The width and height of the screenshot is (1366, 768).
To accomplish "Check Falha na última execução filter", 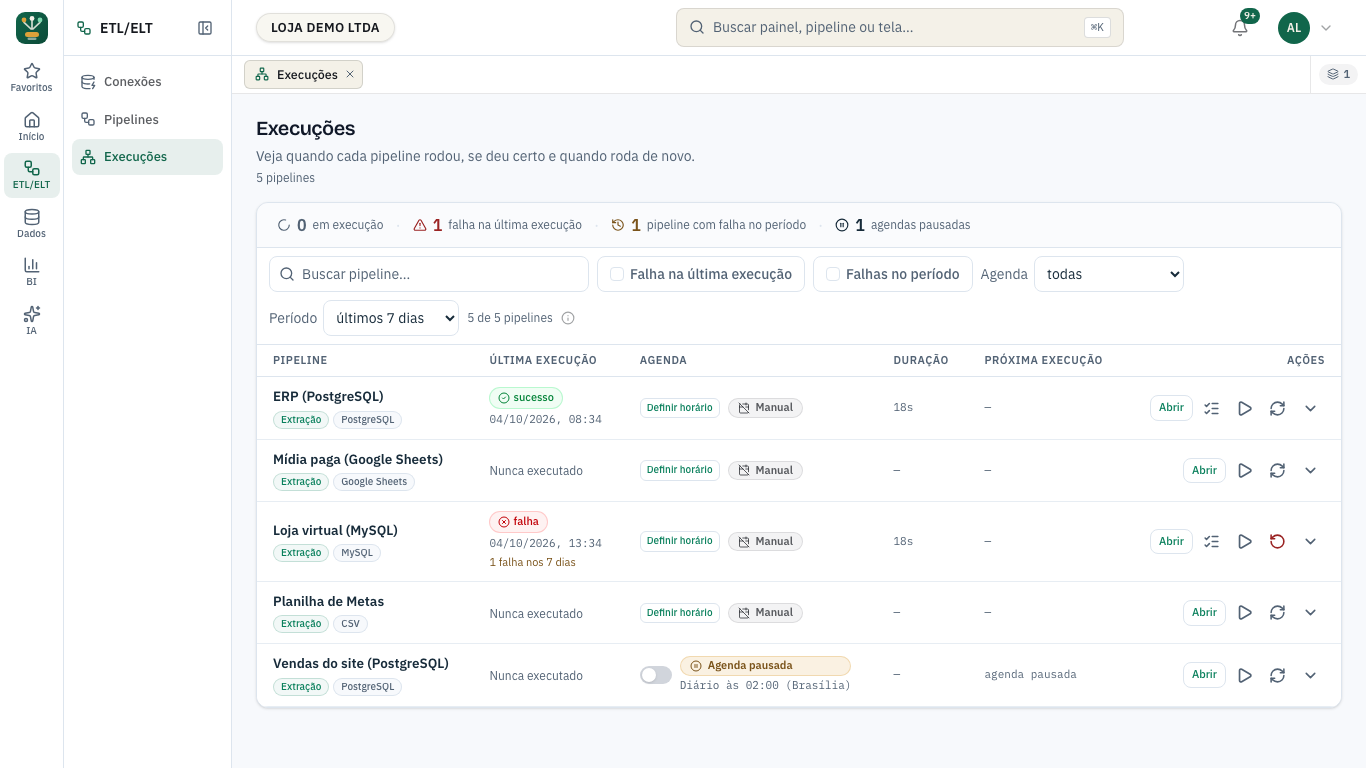I will tap(701, 274).
